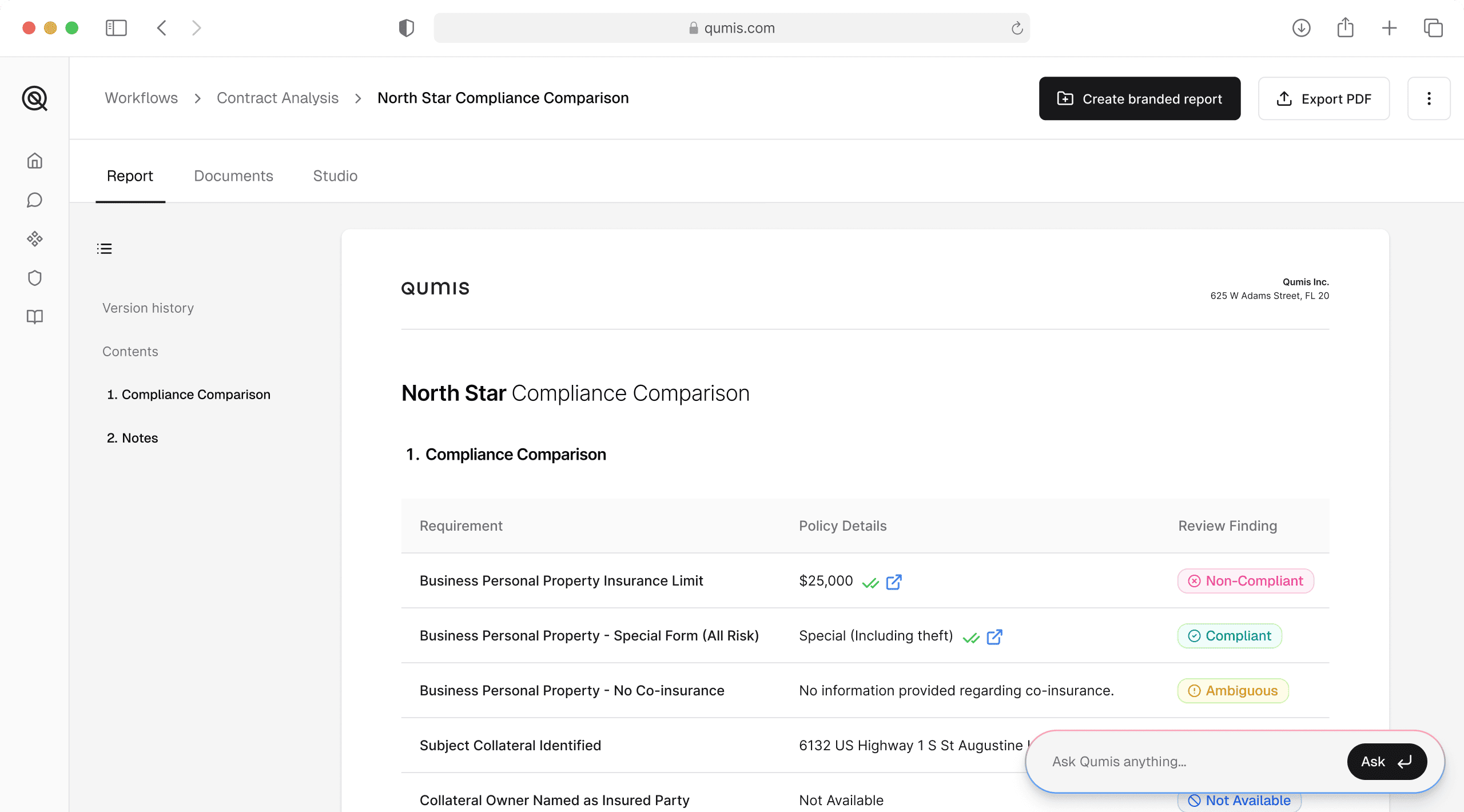The image size is (1464, 812).
Task: Switch to the Documents tab
Action: point(233,176)
